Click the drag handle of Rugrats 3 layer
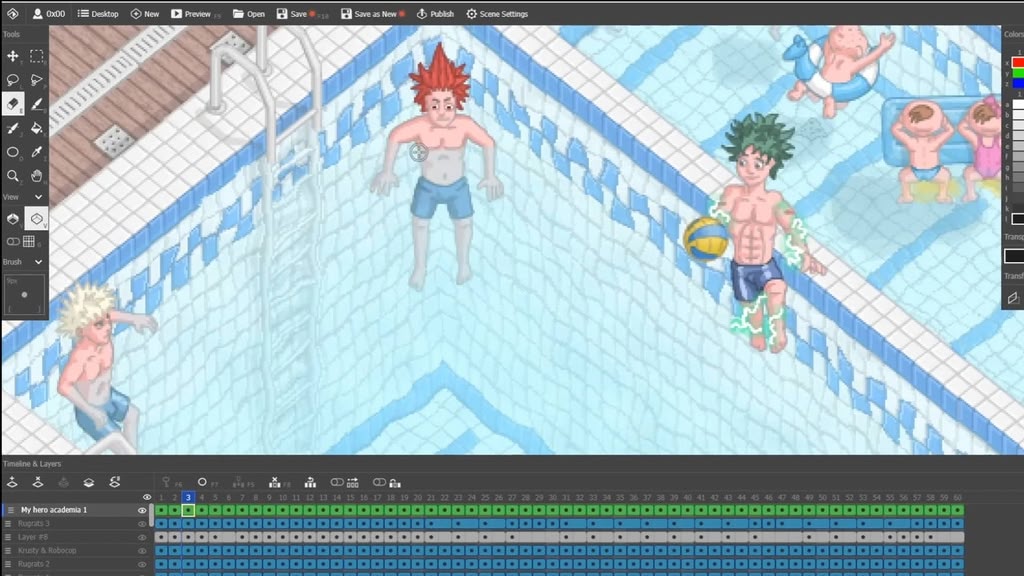1024x576 pixels. point(8,524)
